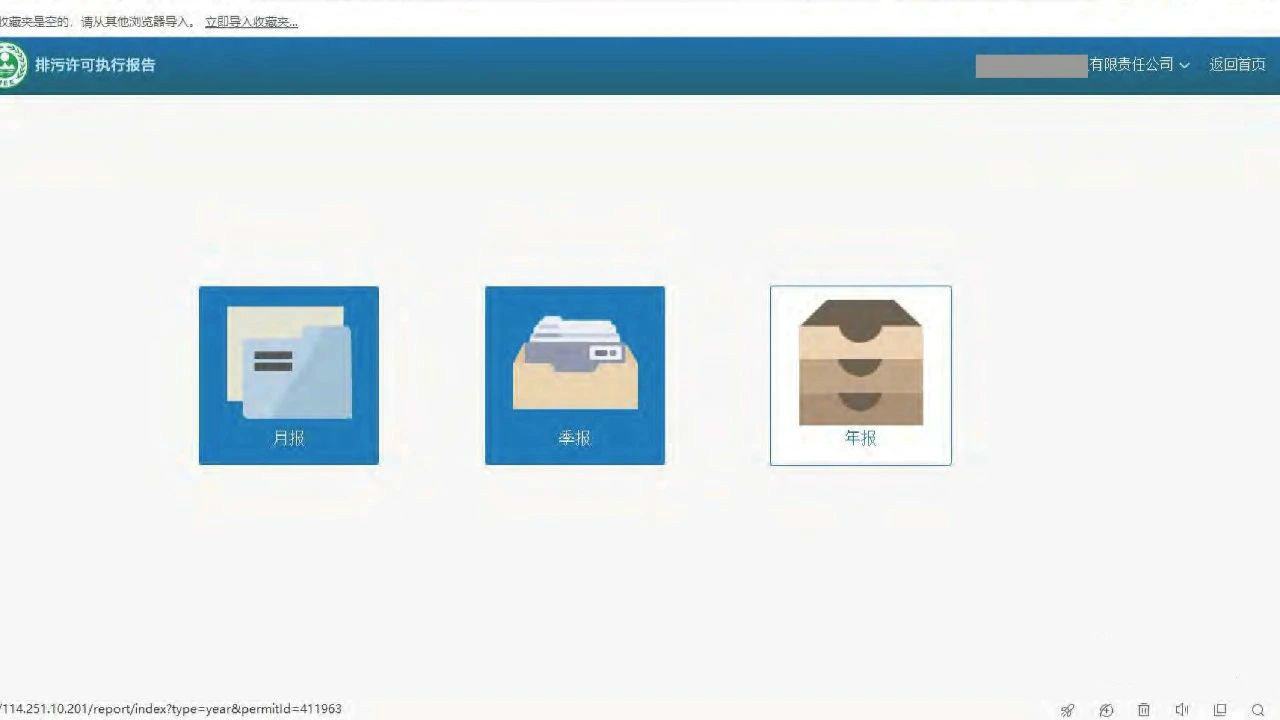Click the 返回首页 link in the header

pyautogui.click(x=1237, y=65)
